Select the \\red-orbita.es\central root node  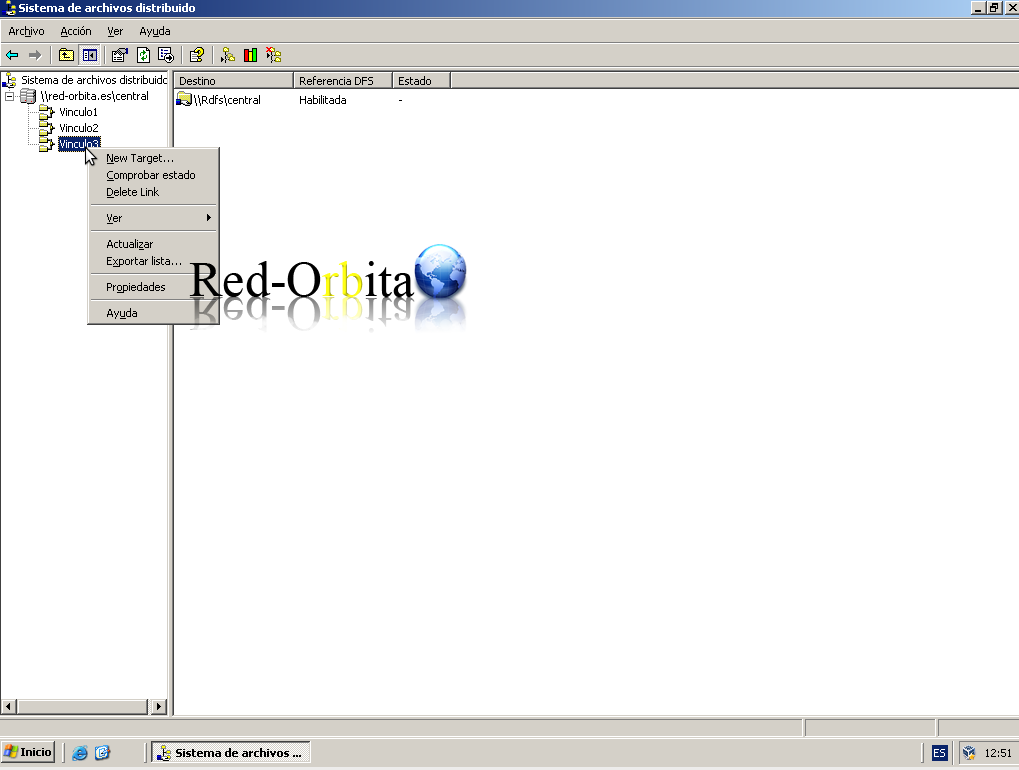coord(95,96)
